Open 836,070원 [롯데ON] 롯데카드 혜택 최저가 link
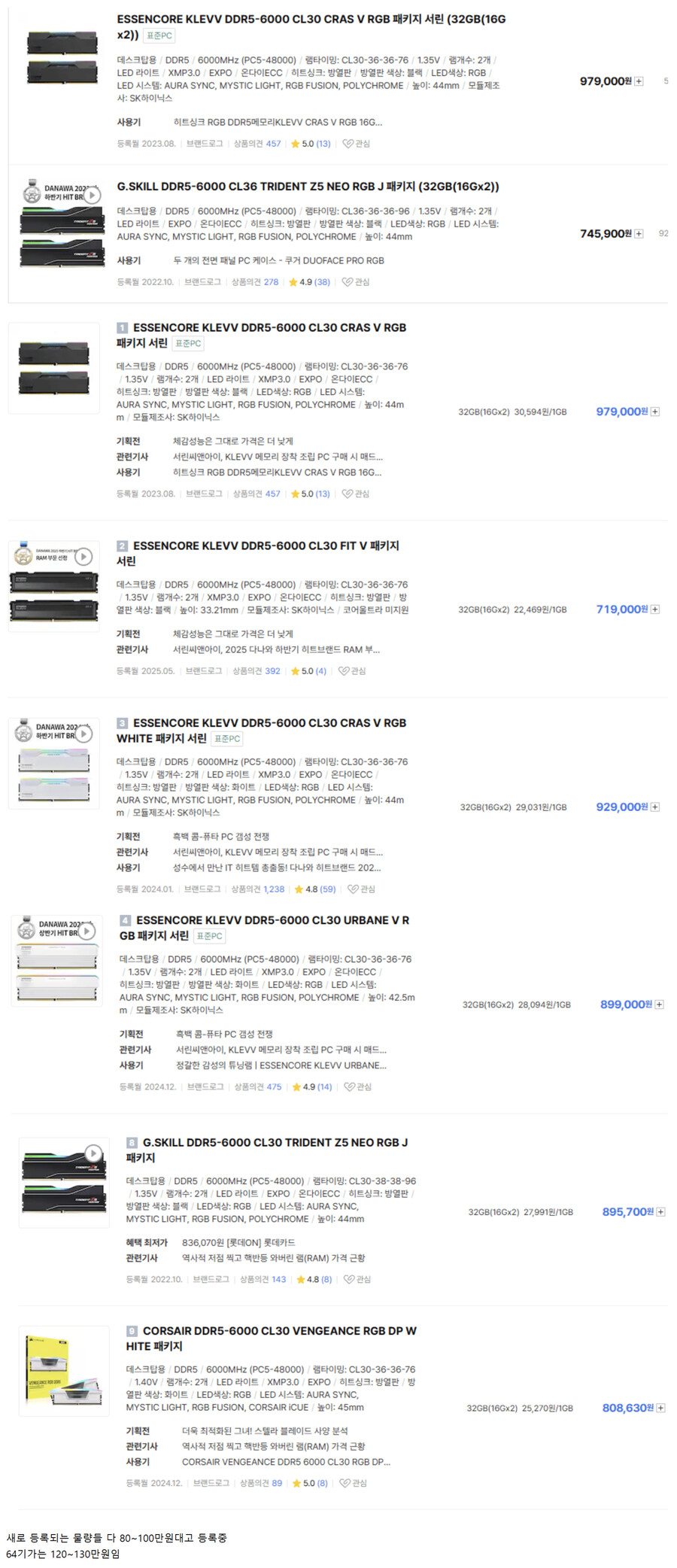This screenshot has width=677, height=1568. point(238,1243)
